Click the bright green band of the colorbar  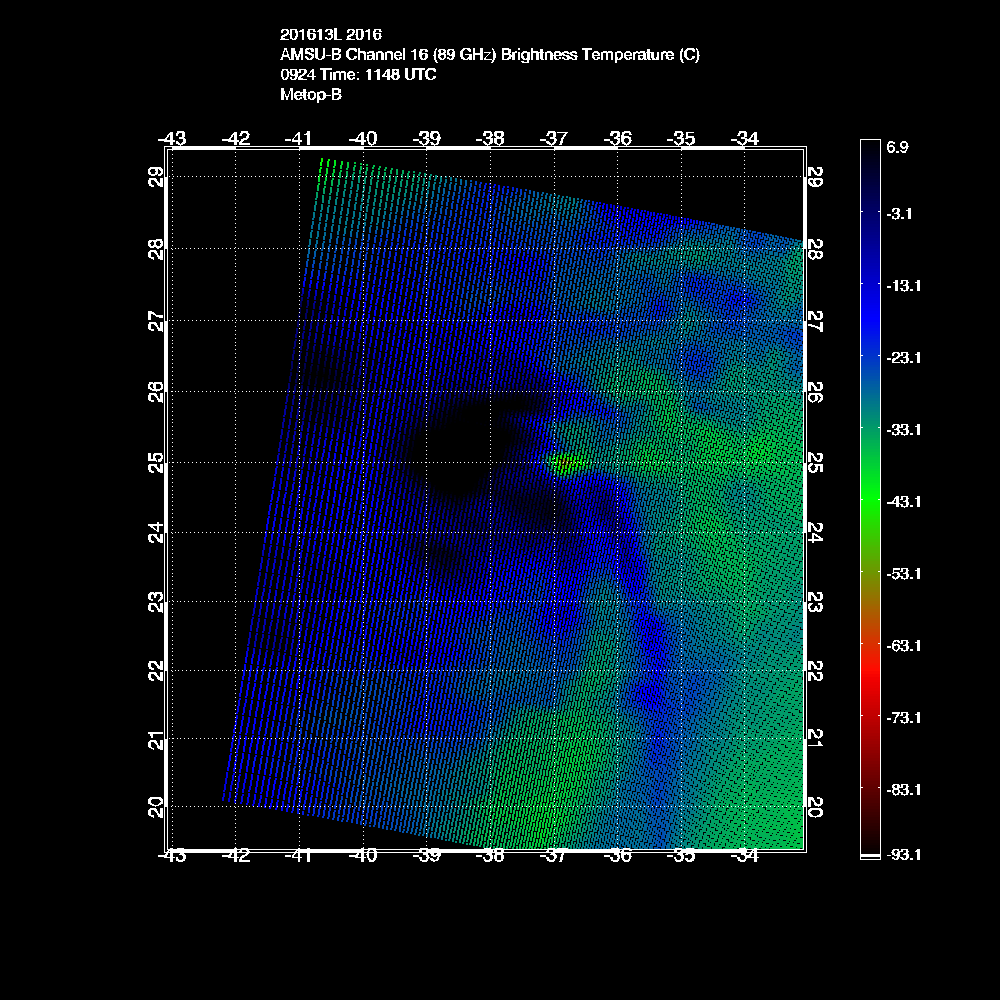[870, 502]
